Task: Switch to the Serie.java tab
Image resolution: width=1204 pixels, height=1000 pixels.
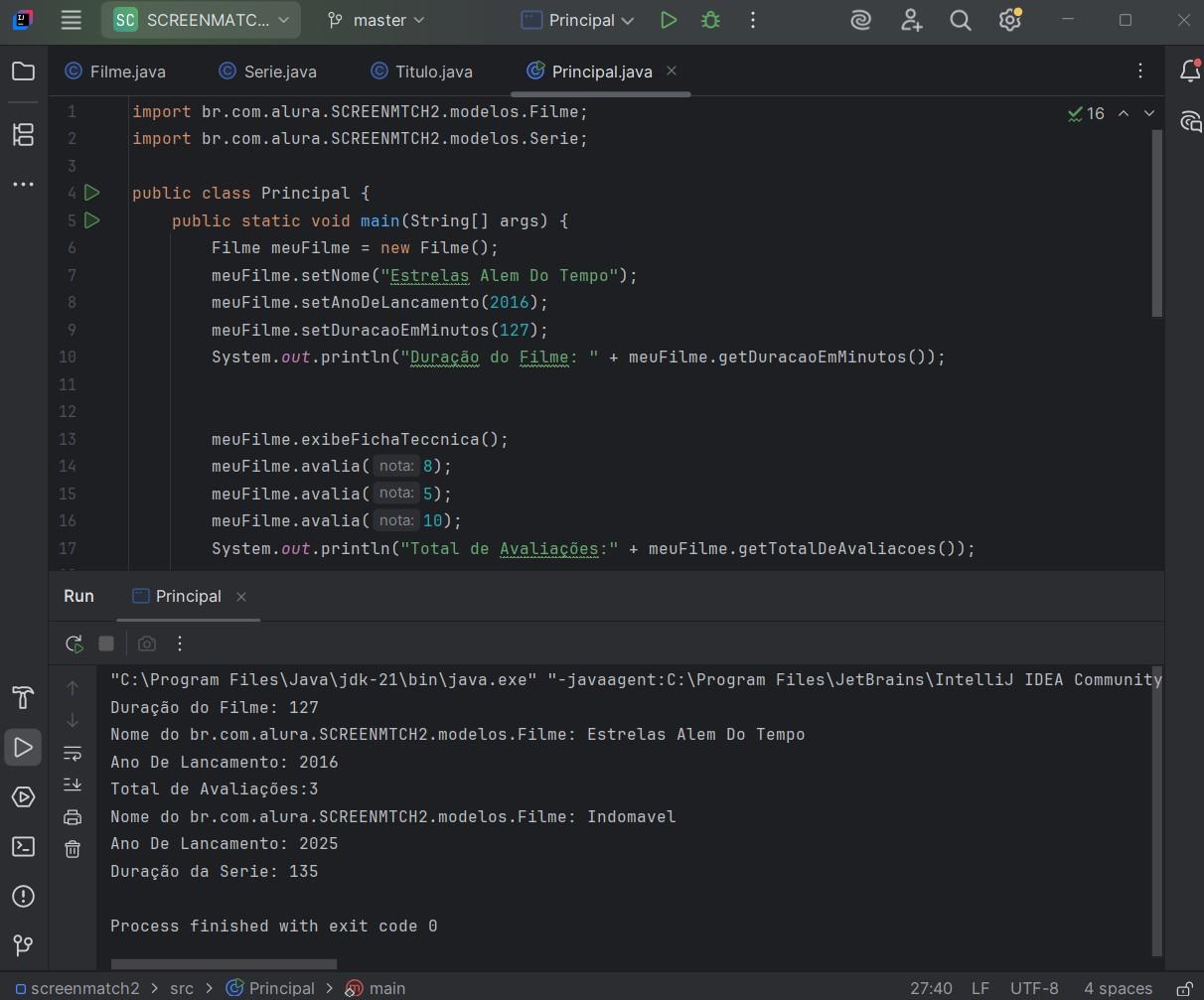Action: pyautogui.click(x=268, y=71)
